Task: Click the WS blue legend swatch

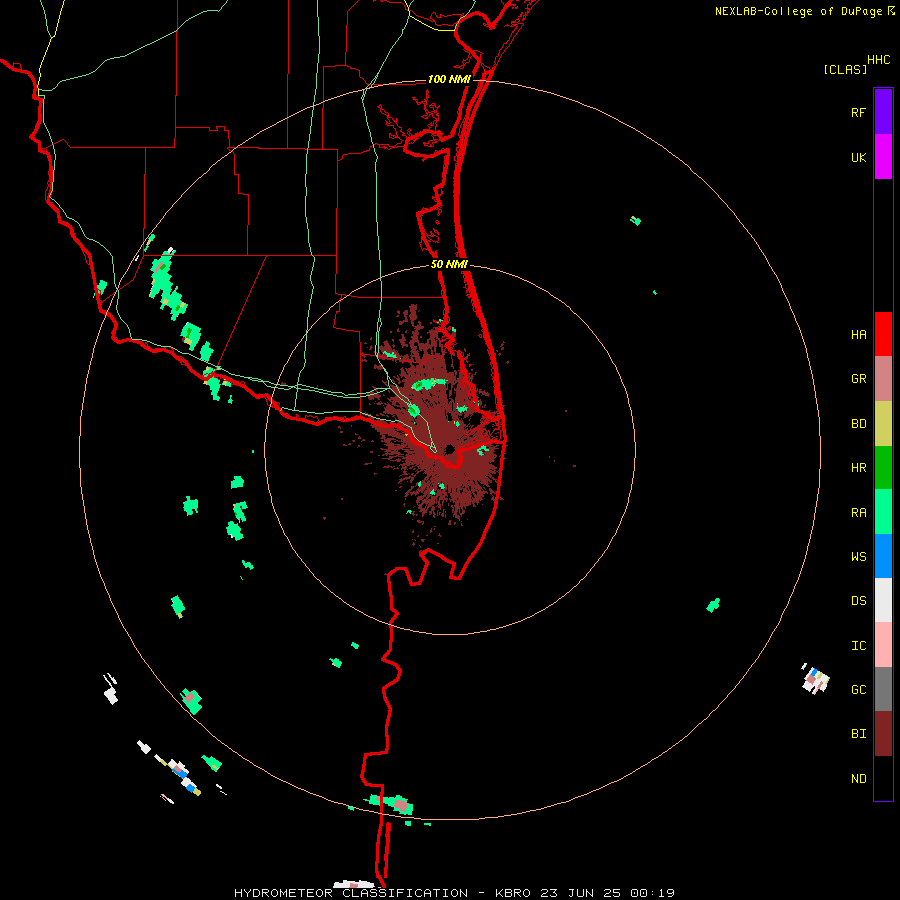Action: pyautogui.click(x=883, y=556)
